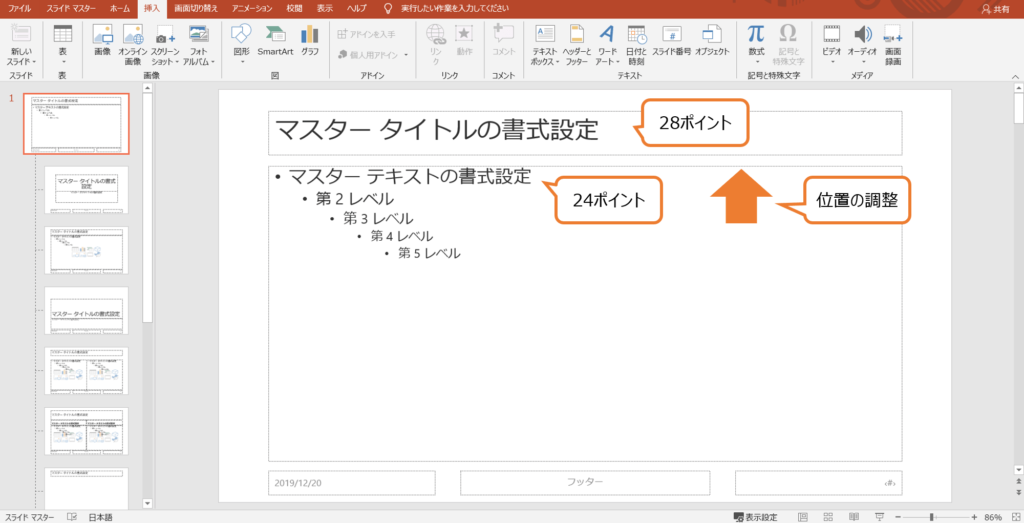Screen dimensions: 1024x523
Task: Click the フッター placeholder
Action: pyautogui.click(x=584, y=483)
